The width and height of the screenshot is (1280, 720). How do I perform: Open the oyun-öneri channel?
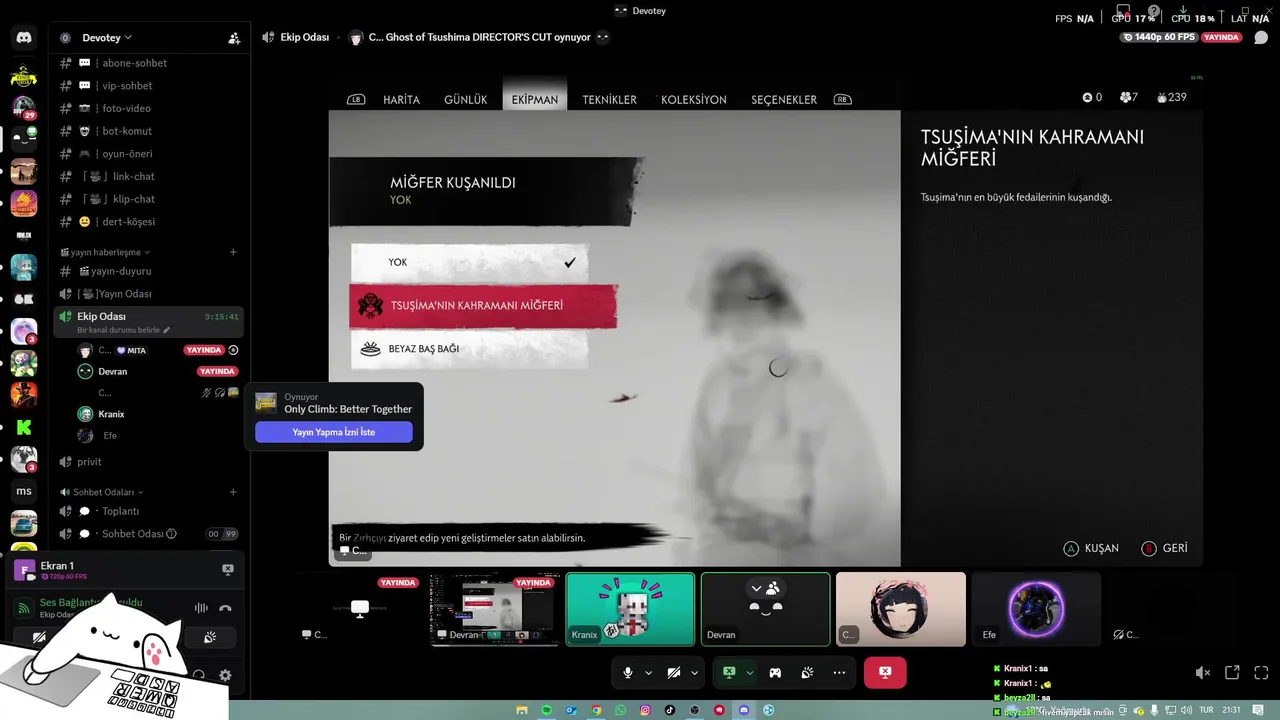(x=149, y=154)
